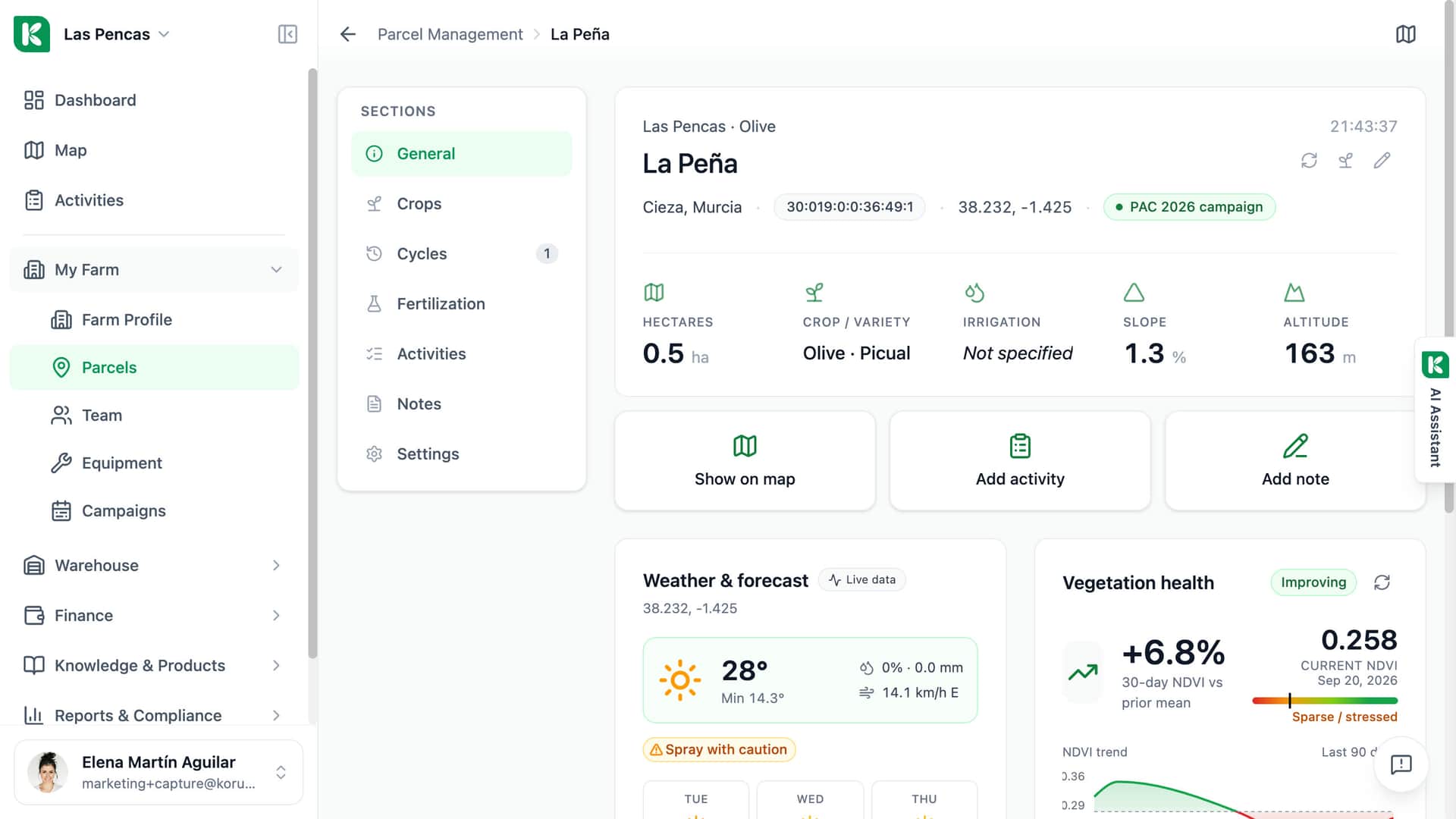Open the Fertilization section

tap(461, 304)
